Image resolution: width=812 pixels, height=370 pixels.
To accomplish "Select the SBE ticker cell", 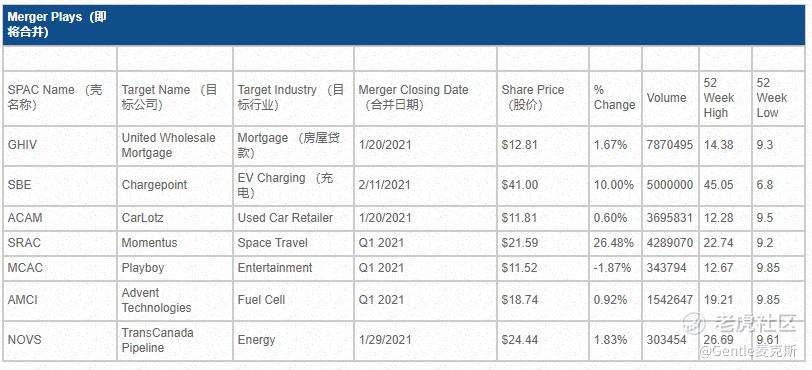I will (19, 185).
